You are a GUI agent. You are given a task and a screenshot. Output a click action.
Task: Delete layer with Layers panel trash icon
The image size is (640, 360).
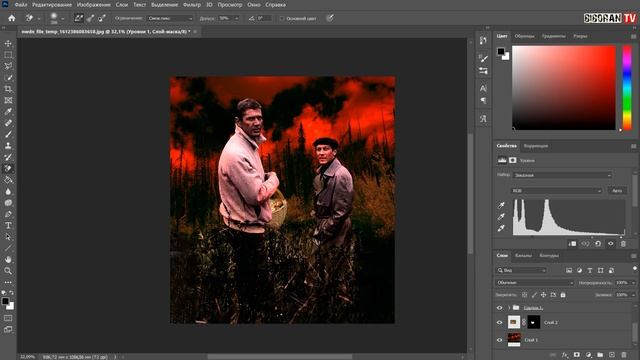[x=624, y=355]
